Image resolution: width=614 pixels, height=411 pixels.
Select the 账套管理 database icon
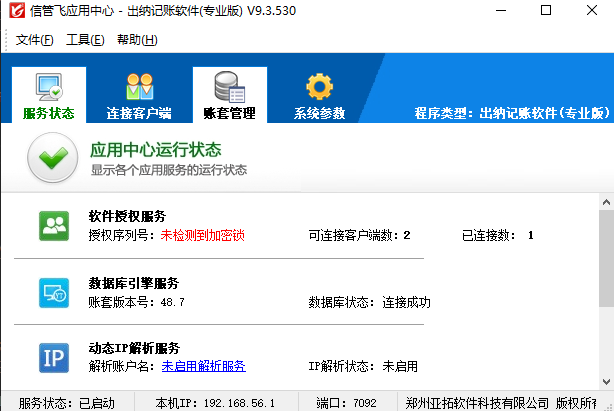tap(229, 86)
